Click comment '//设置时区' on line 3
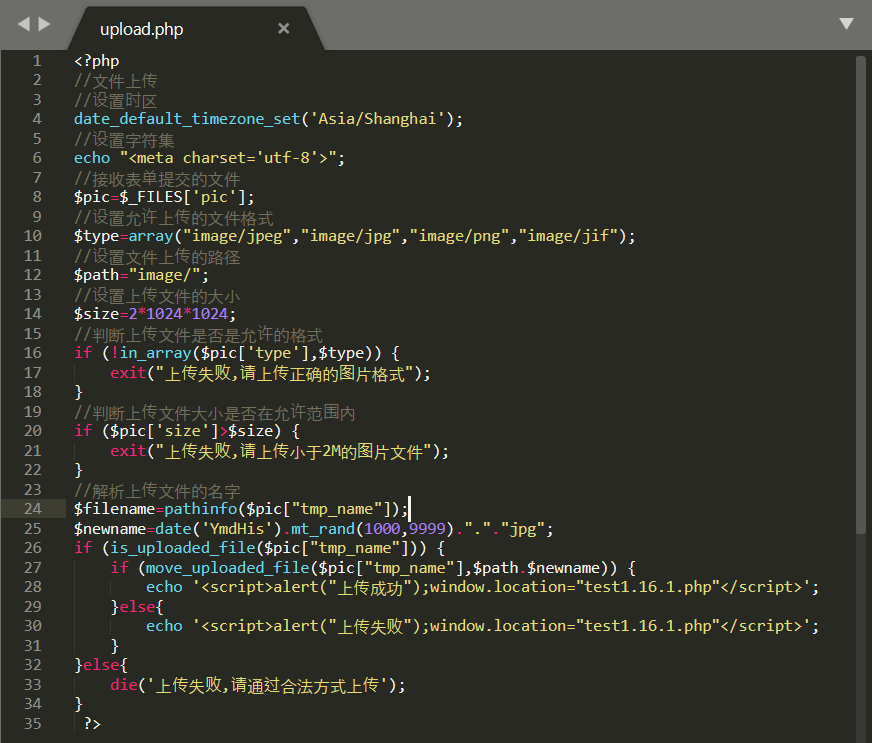The width and height of the screenshot is (872, 743). click(116, 100)
